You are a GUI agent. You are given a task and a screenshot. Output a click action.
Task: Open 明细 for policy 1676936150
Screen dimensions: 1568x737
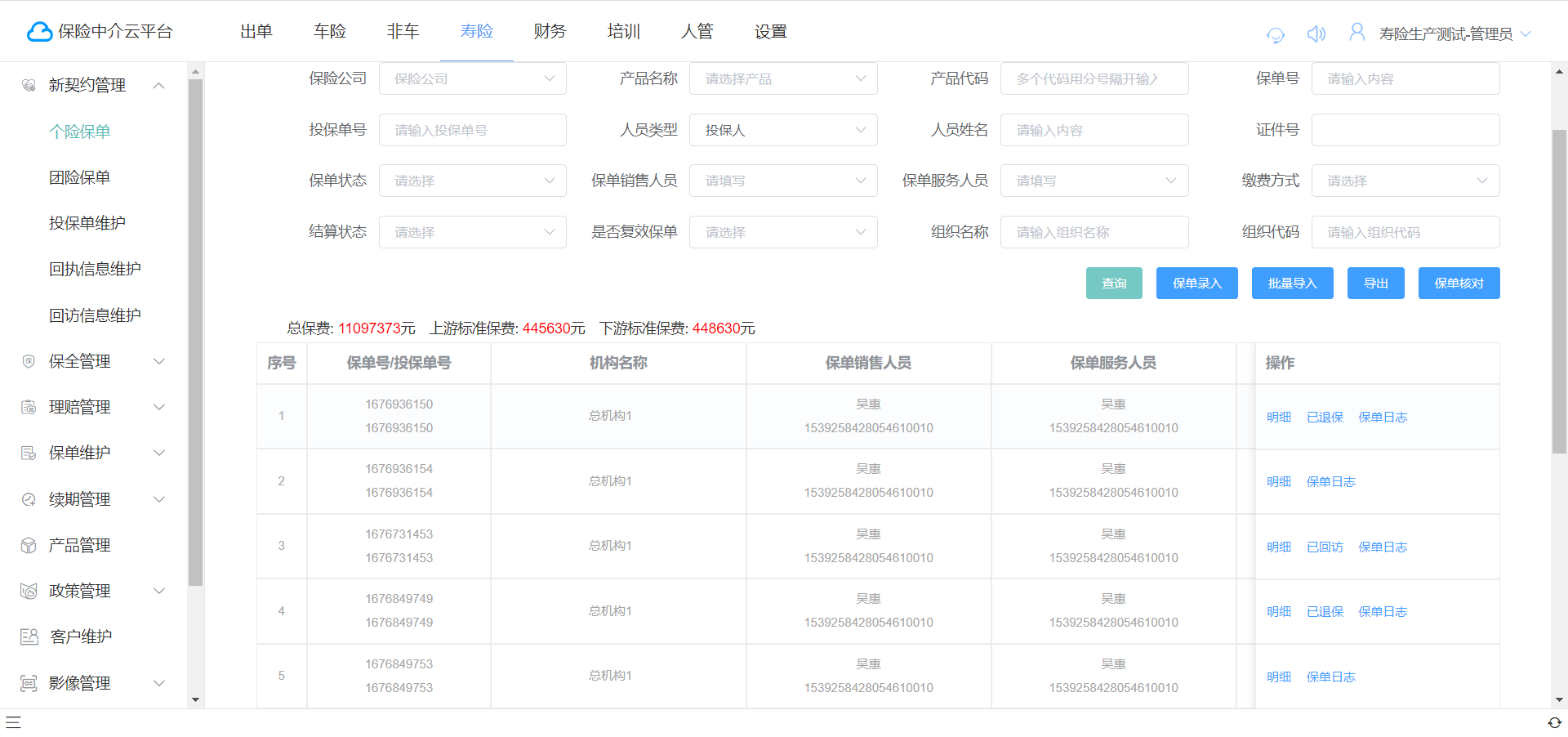click(x=1279, y=417)
